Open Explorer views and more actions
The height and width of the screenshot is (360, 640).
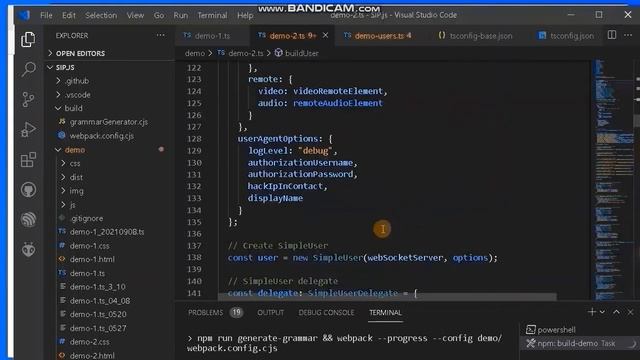click(x=160, y=36)
